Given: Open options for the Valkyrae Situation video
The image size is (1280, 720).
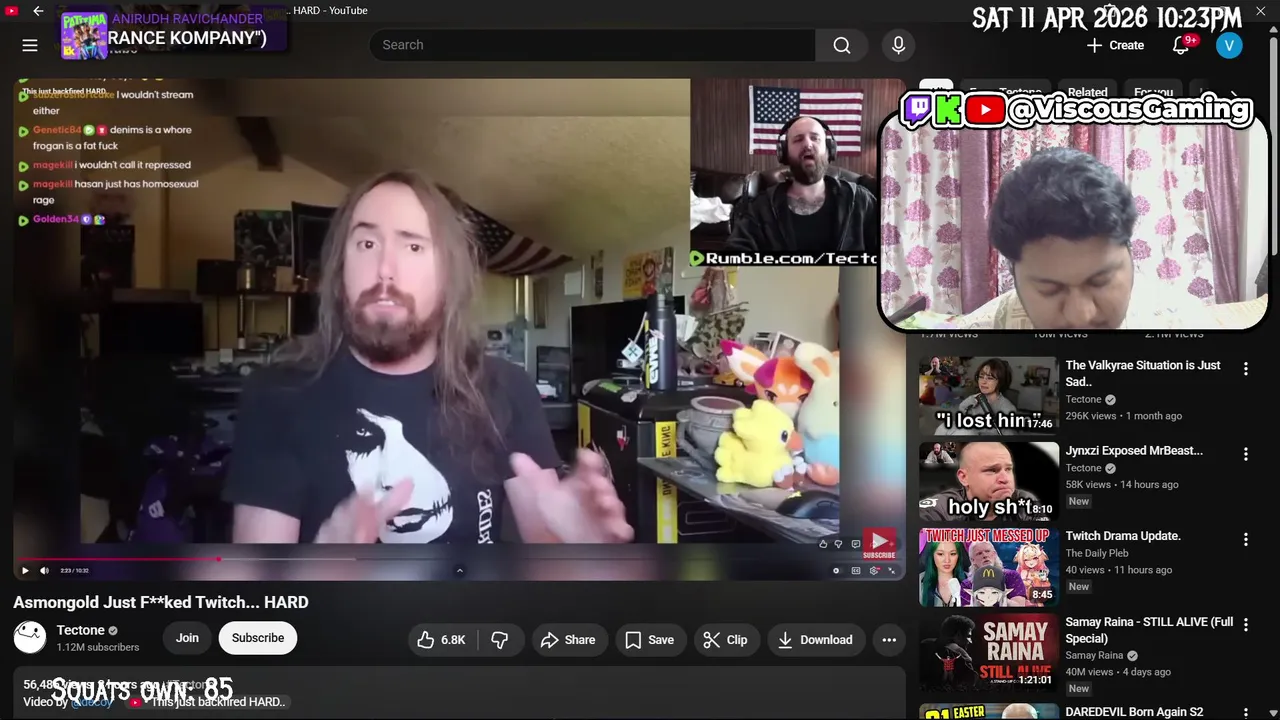Looking at the screenshot, I should click(1246, 369).
